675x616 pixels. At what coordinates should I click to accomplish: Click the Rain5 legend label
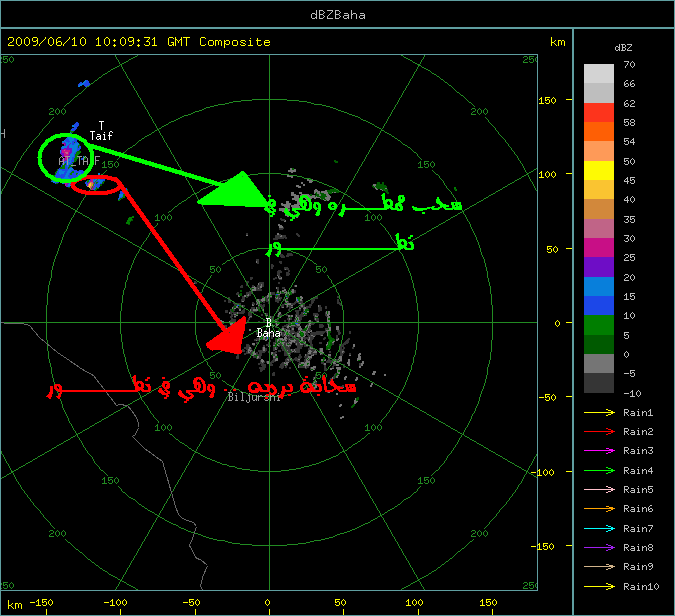click(x=638, y=489)
